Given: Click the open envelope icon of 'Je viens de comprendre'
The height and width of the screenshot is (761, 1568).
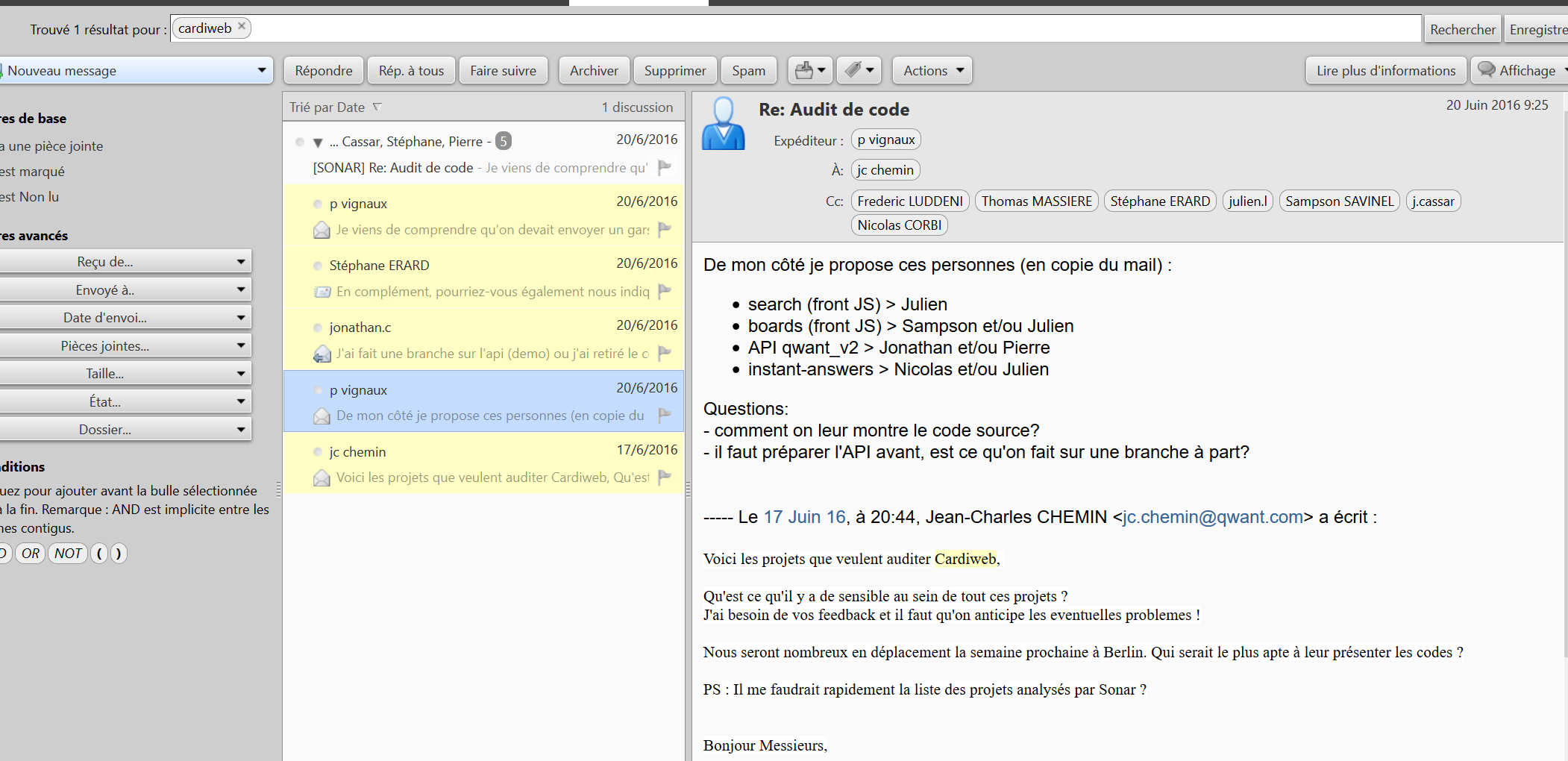Looking at the screenshot, I should coord(322,230).
